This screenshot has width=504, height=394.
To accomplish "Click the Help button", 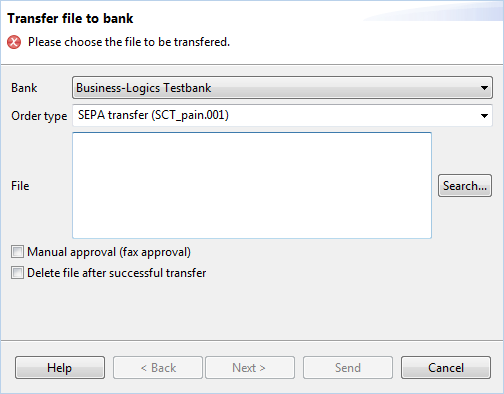I will click(60, 368).
